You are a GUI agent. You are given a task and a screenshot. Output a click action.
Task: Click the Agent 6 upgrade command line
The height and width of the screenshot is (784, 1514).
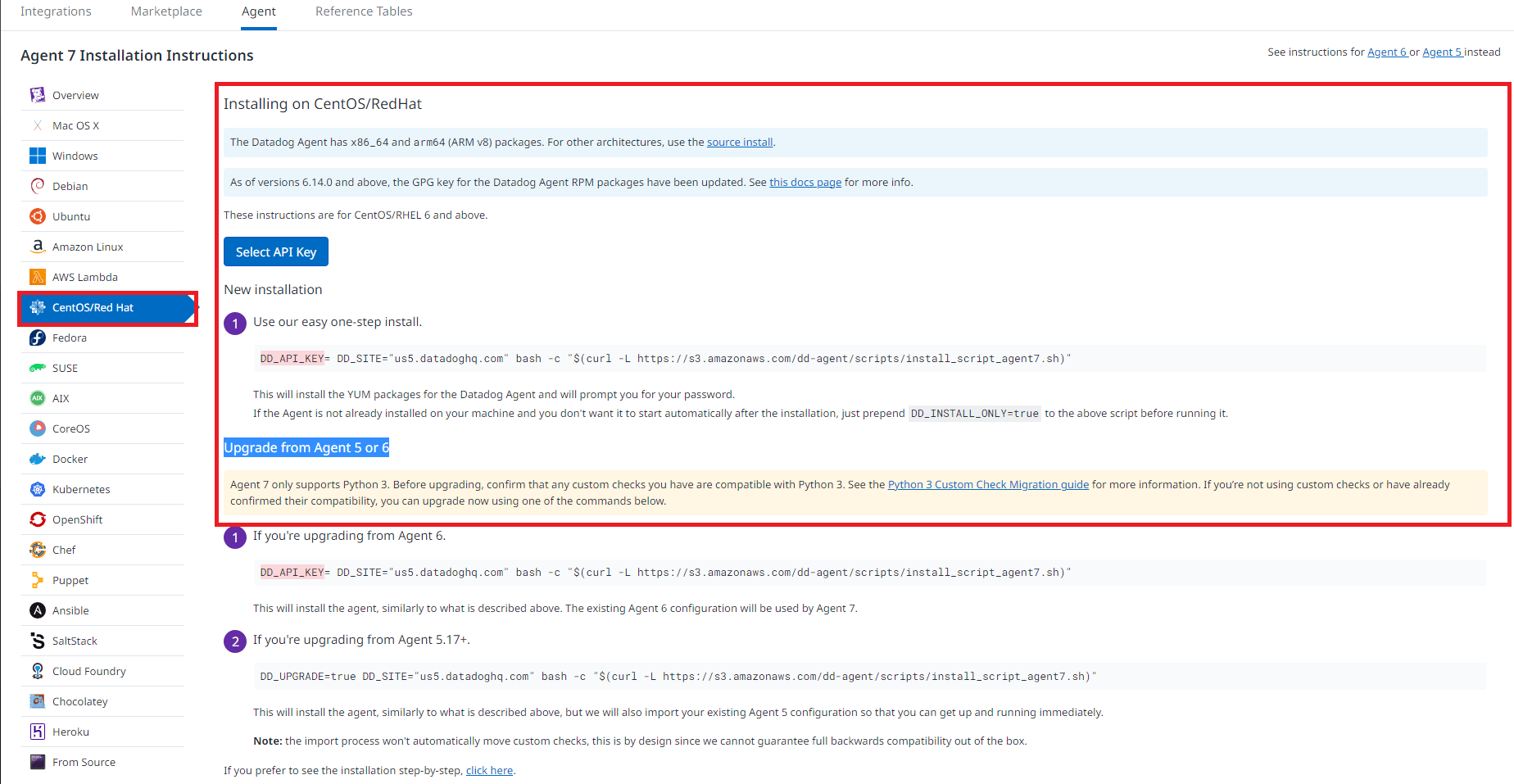click(x=870, y=573)
